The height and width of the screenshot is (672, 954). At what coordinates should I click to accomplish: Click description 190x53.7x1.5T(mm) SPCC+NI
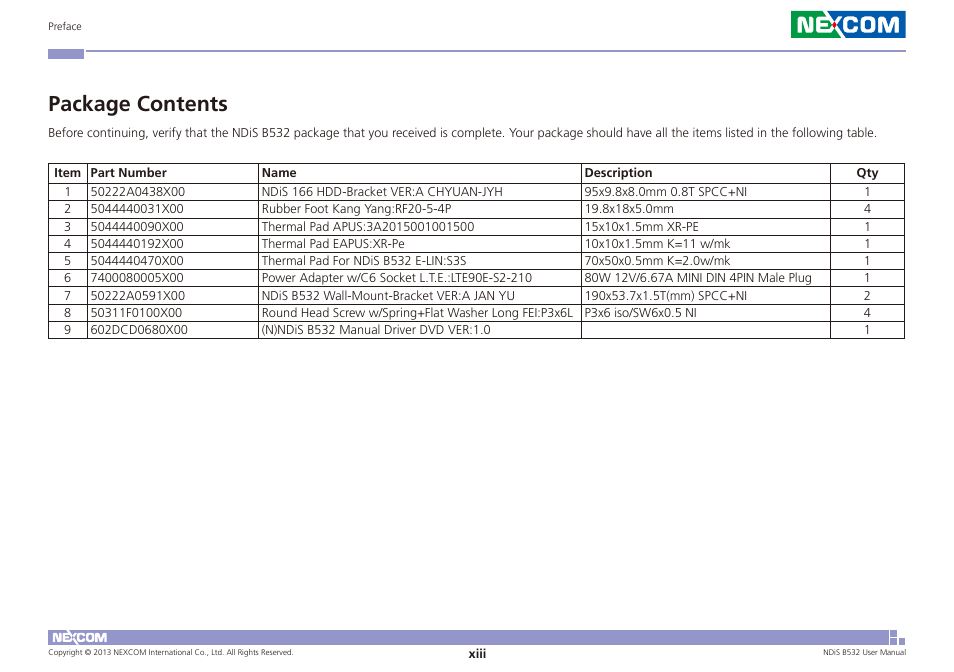click(666, 296)
